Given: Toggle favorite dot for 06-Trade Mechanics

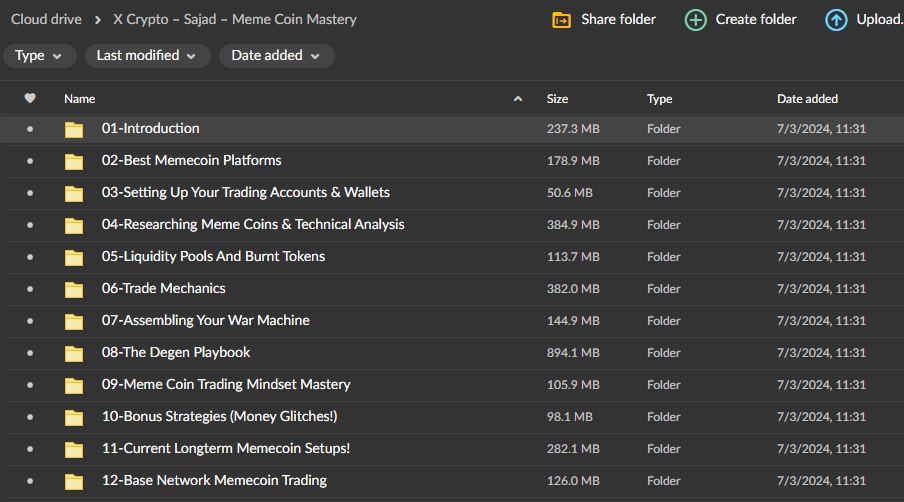Looking at the screenshot, I should pyautogui.click(x=30, y=289).
